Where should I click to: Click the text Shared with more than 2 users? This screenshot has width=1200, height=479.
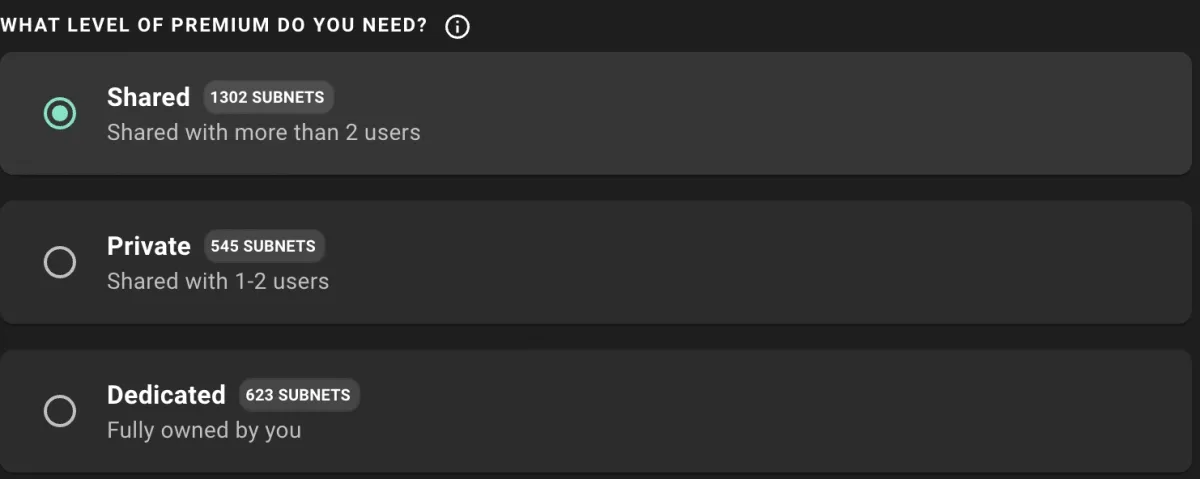coord(264,132)
